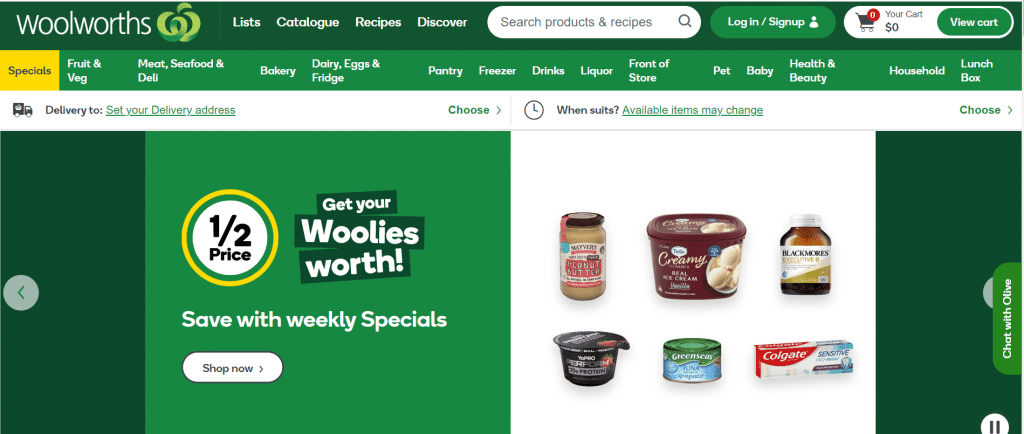Click the View cart button
The image size is (1024, 434).
coord(974,22)
